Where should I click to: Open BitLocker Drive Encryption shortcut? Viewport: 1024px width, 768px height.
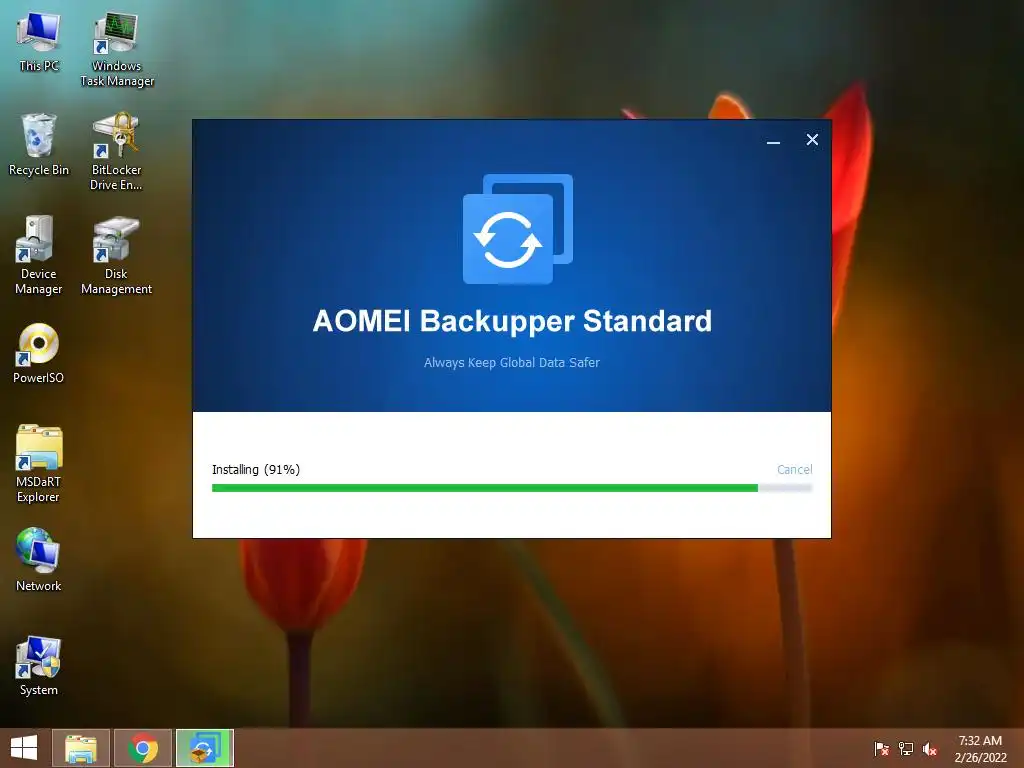pyautogui.click(x=116, y=152)
